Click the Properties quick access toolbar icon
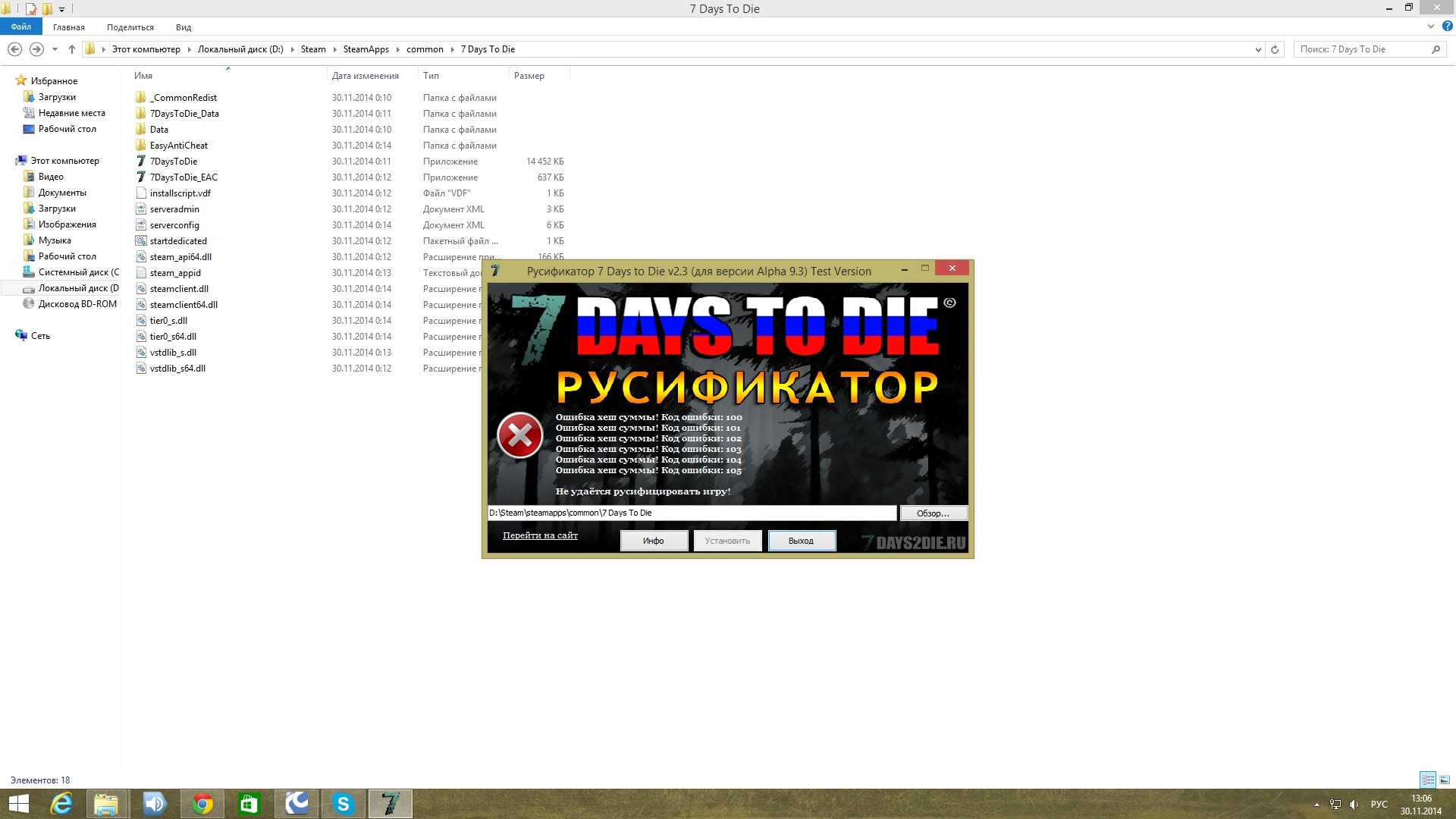Viewport: 1456px width, 819px height. (x=31, y=9)
